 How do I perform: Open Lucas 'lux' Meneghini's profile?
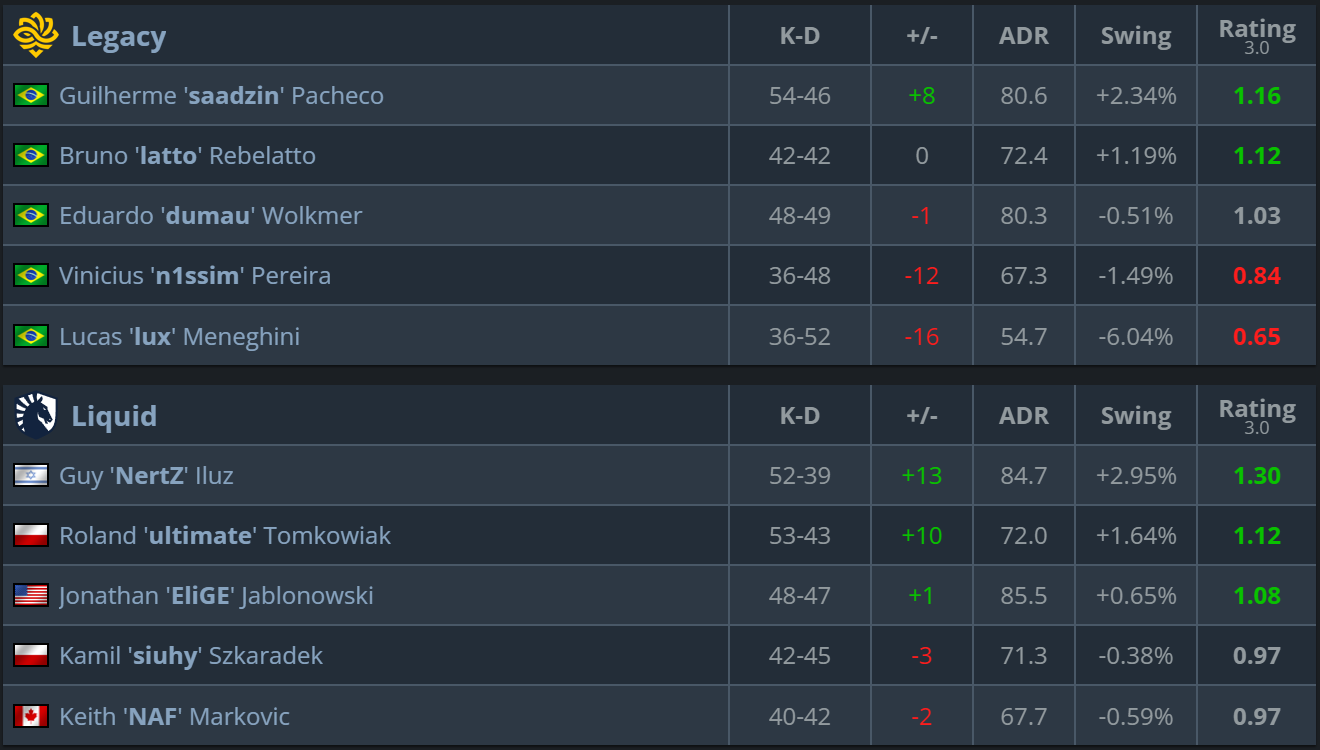(179, 336)
